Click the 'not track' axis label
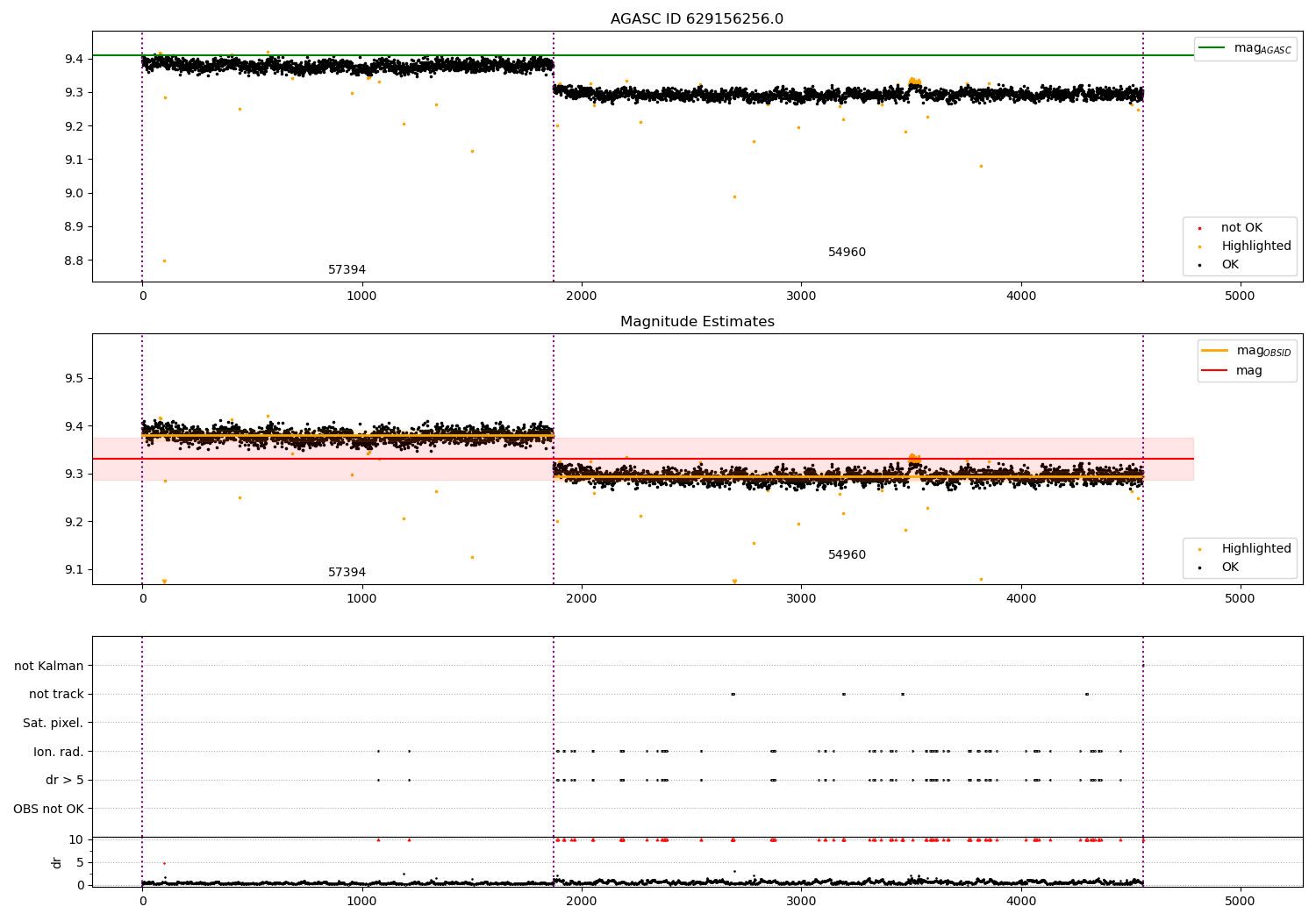This screenshot has height=921, width=1316. pyautogui.click(x=56, y=695)
